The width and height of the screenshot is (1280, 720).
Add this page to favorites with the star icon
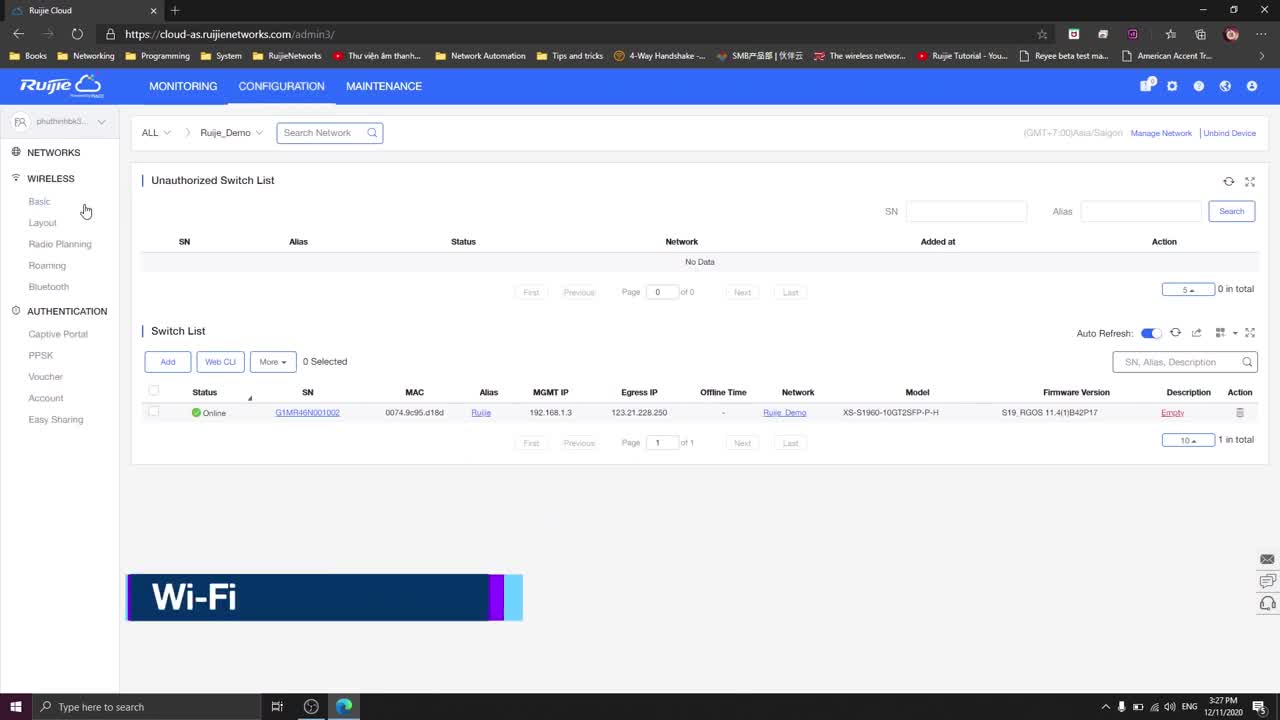point(1042,34)
